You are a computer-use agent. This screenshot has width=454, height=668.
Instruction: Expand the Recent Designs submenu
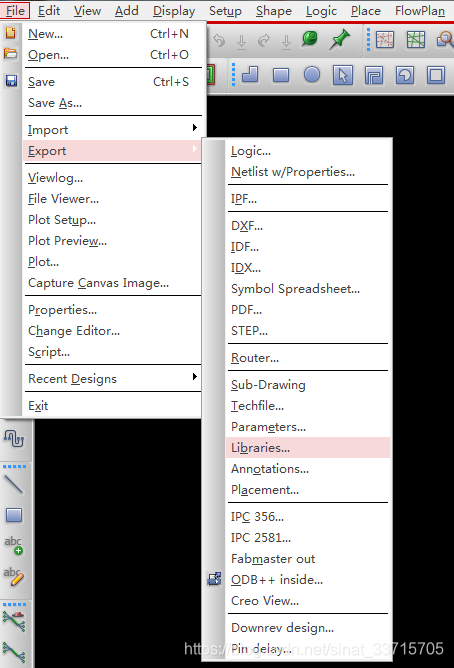[x=113, y=379]
